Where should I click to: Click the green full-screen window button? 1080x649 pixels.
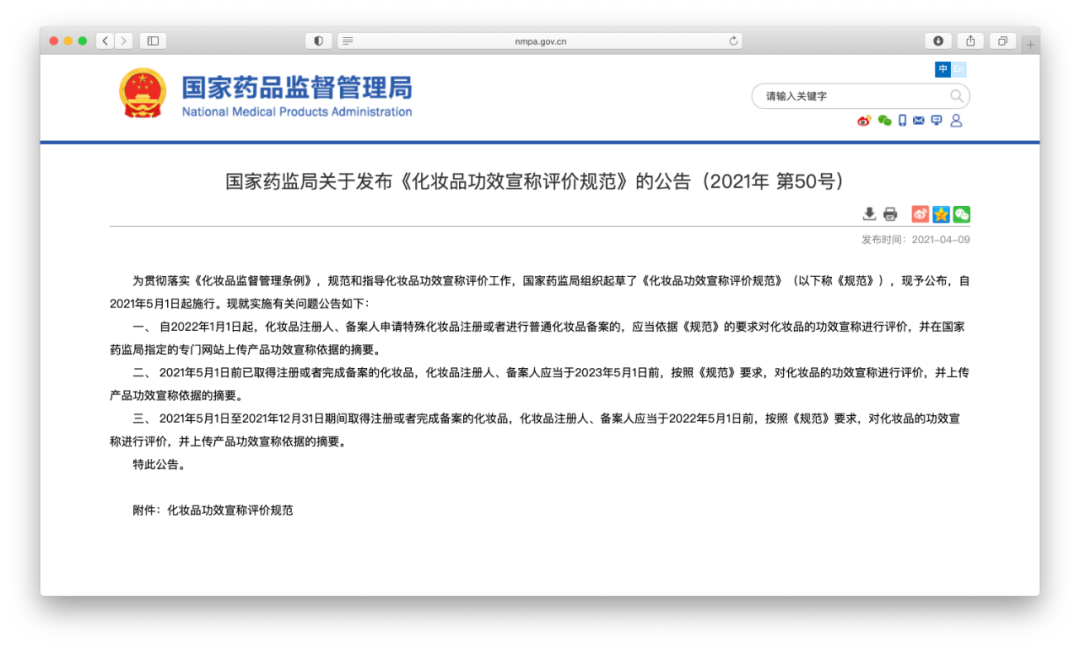pos(83,41)
